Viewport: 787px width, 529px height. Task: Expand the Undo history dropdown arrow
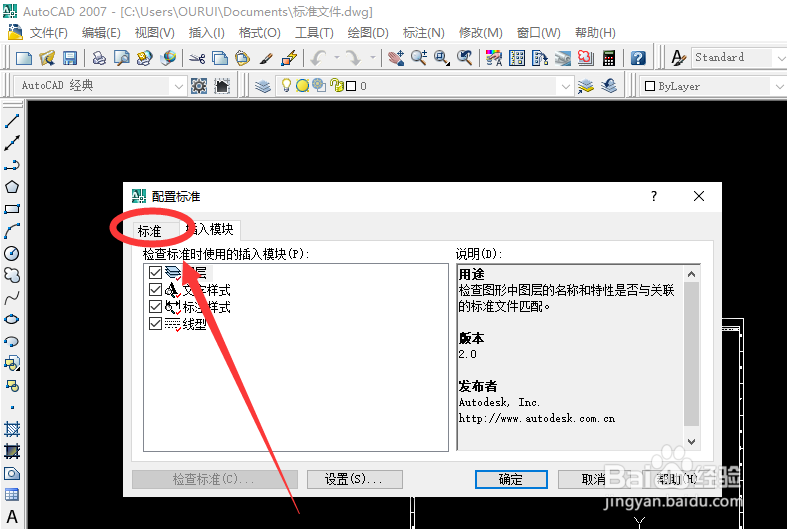(x=337, y=58)
